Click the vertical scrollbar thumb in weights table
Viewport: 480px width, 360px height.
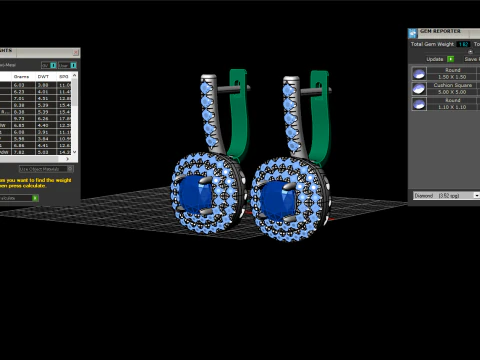[x=74, y=93]
